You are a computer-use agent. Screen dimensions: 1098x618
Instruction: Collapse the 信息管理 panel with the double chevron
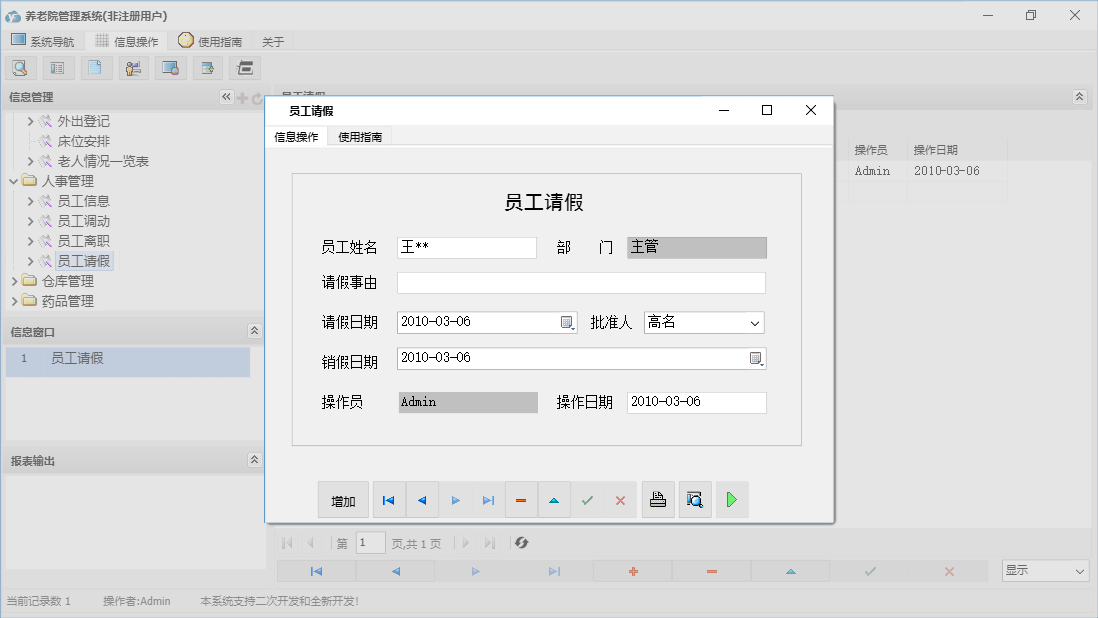pos(227,97)
